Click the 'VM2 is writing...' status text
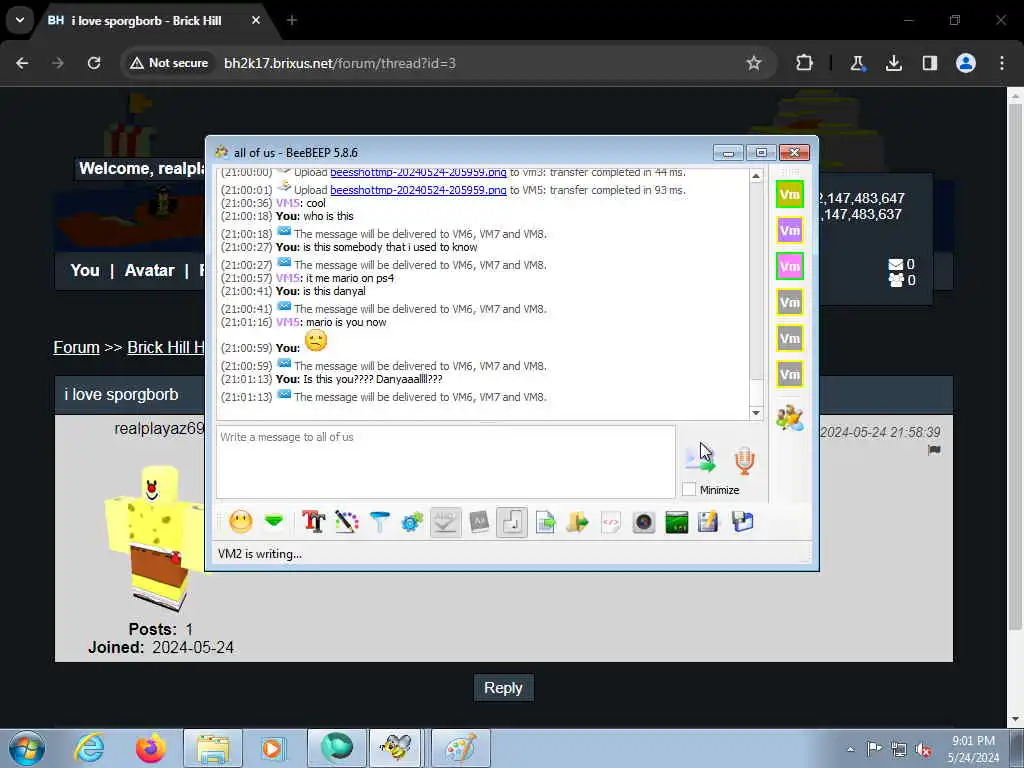Viewport: 1024px width, 768px height. click(259, 554)
